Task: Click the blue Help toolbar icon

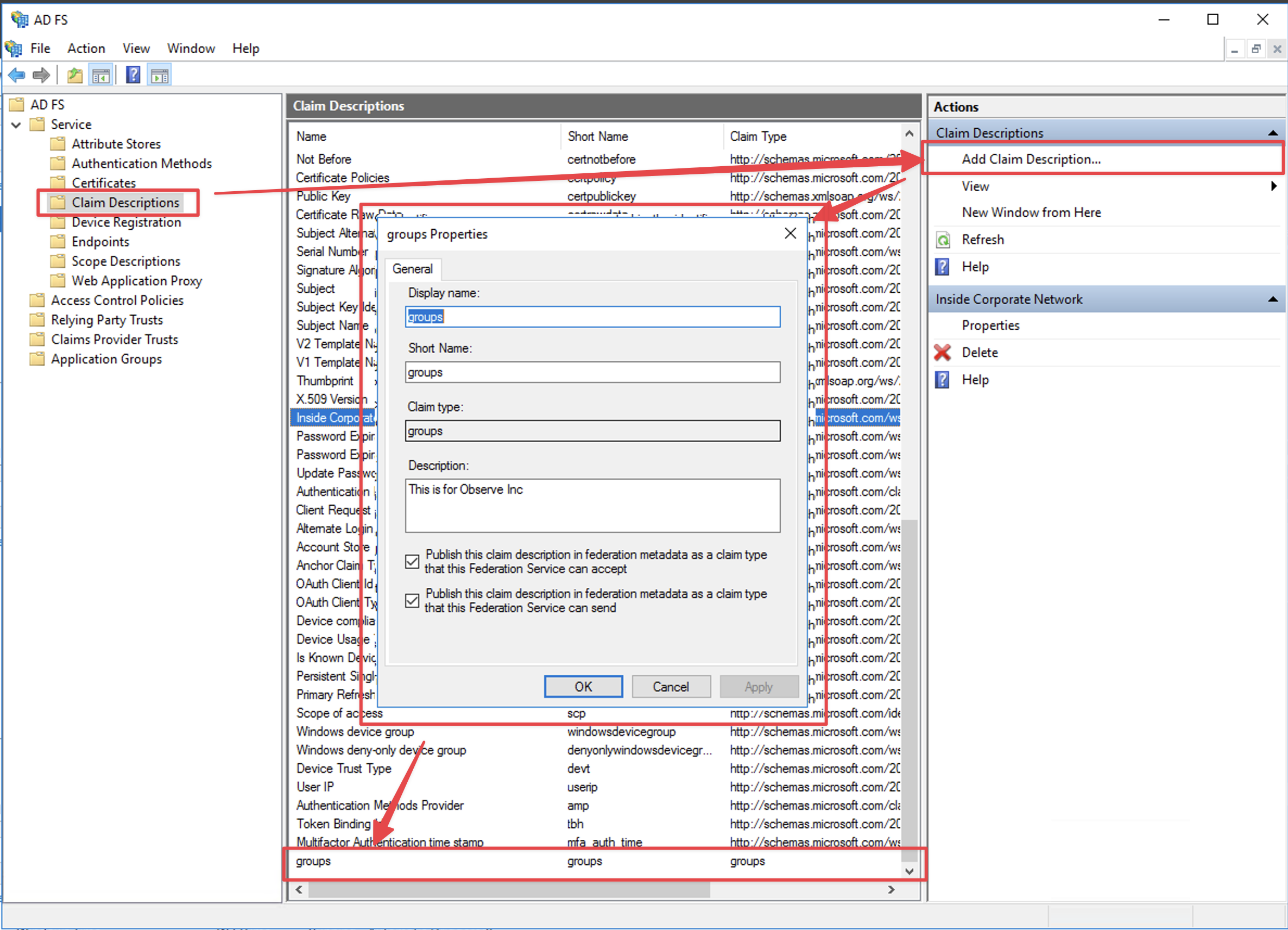Action: click(x=133, y=75)
